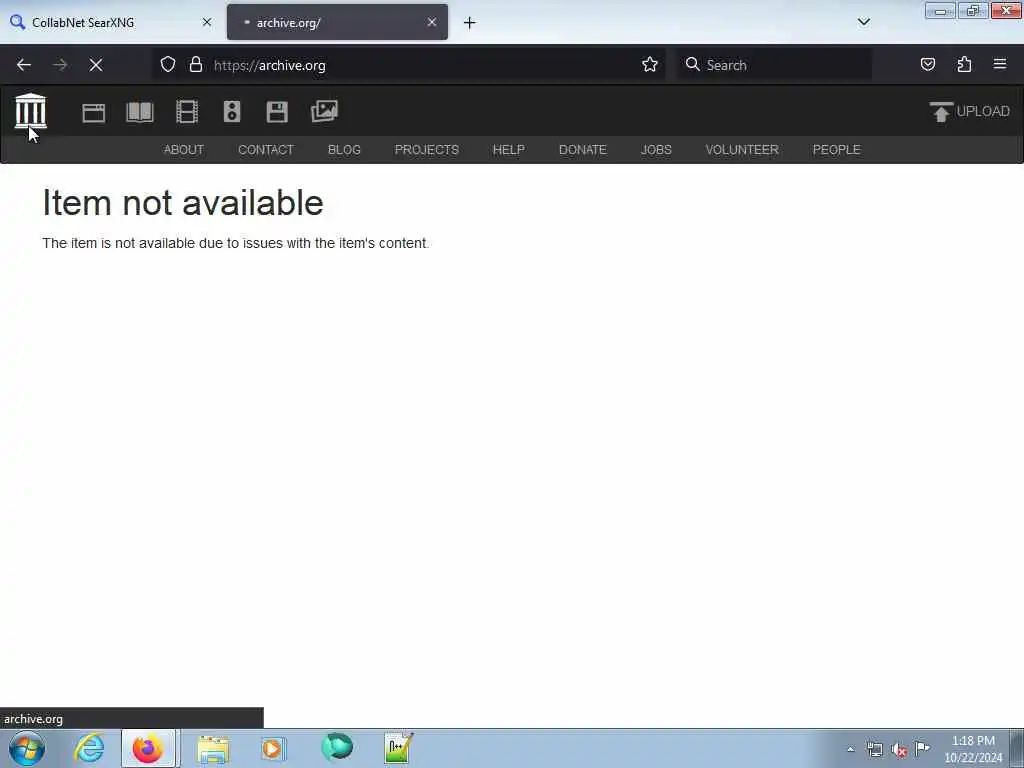Open the Images icon
The height and width of the screenshot is (768, 1024).
tap(325, 111)
